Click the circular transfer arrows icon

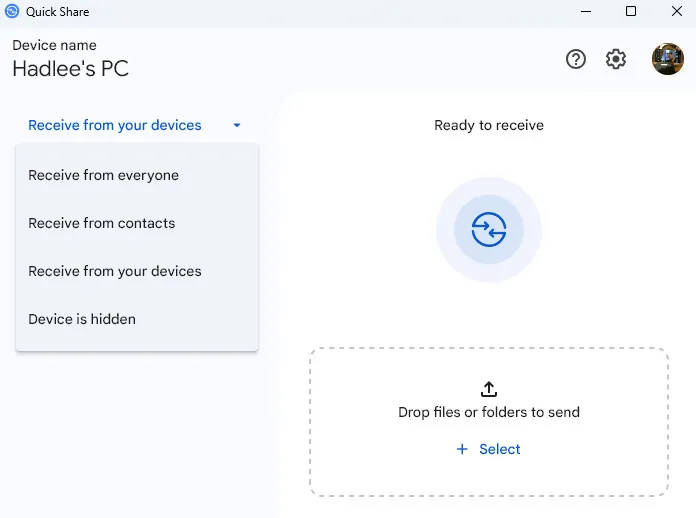[x=489, y=230]
